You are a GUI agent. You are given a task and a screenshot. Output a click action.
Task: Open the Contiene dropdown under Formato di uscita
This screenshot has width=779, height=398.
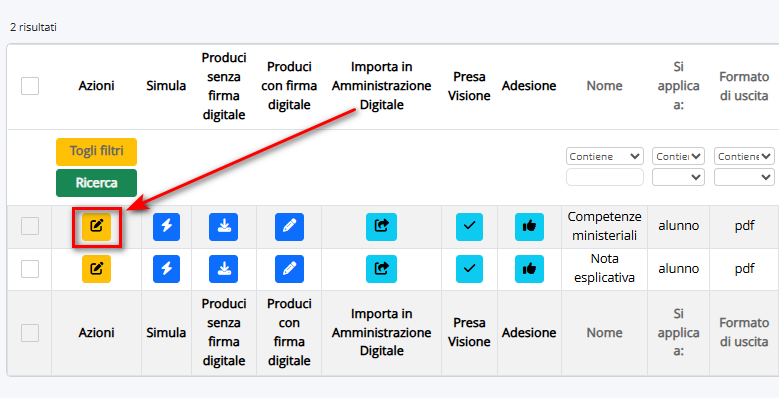(x=744, y=156)
